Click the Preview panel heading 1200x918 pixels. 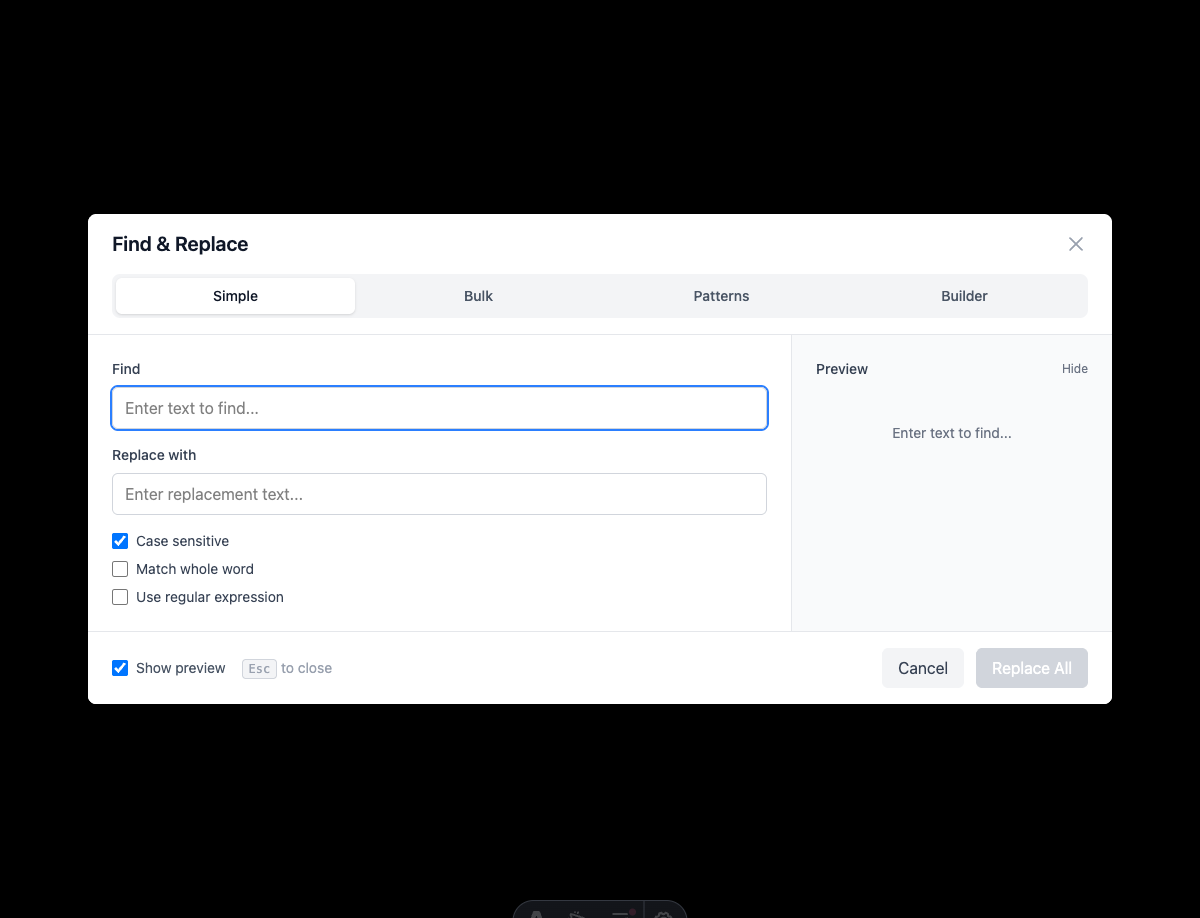pyautogui.click(x=841, y=368)
